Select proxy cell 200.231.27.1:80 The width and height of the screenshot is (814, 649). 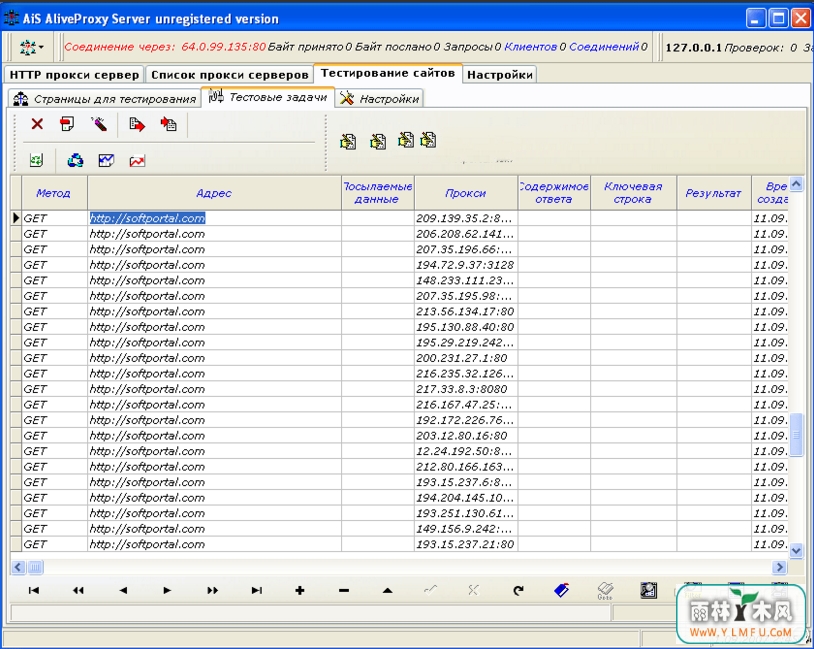click(466, 358)
